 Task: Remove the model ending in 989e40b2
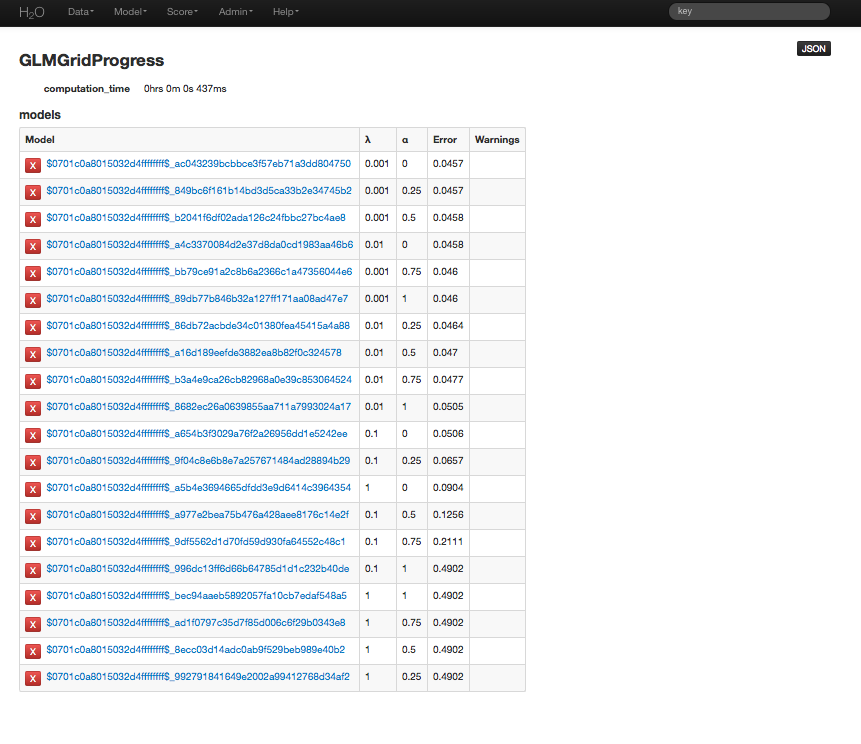pyautogui.click(x=32, y=650)
